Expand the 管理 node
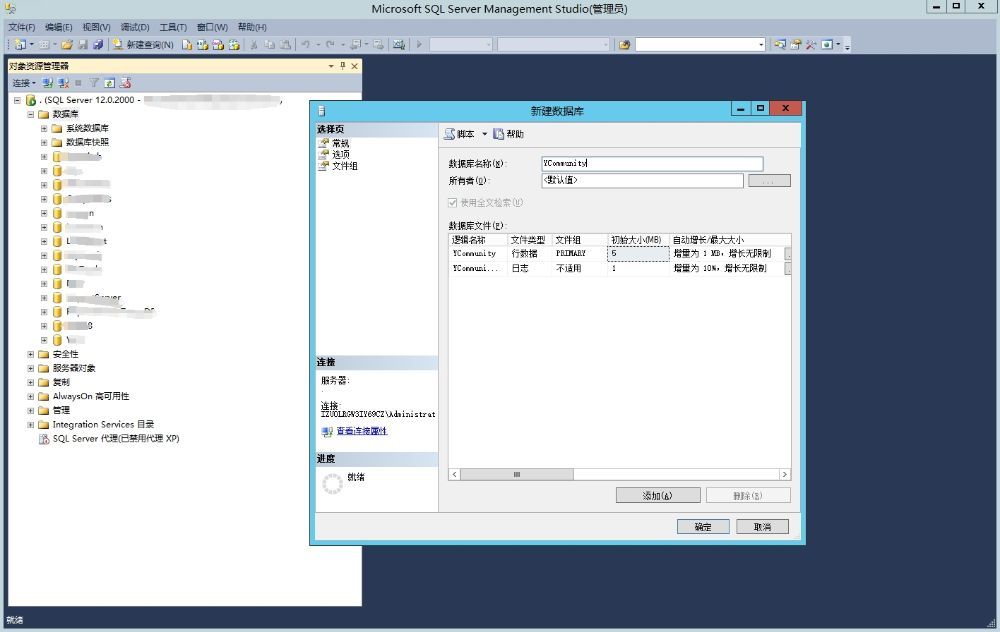Screen dimensions: 1000x632 tap(30, 410)
